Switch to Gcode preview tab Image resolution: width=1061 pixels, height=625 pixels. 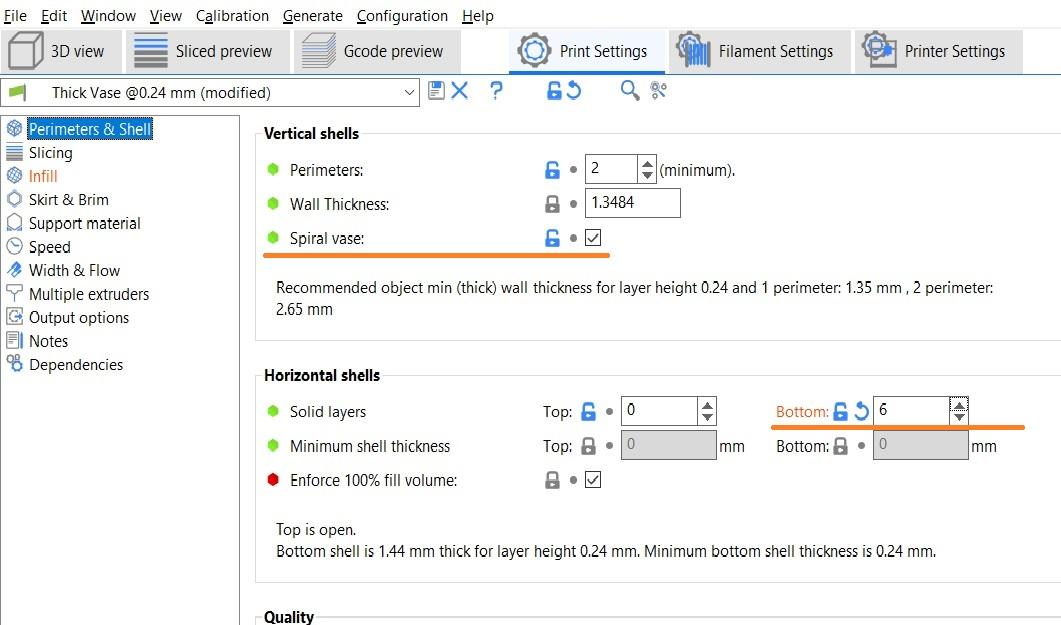[377, 51]
